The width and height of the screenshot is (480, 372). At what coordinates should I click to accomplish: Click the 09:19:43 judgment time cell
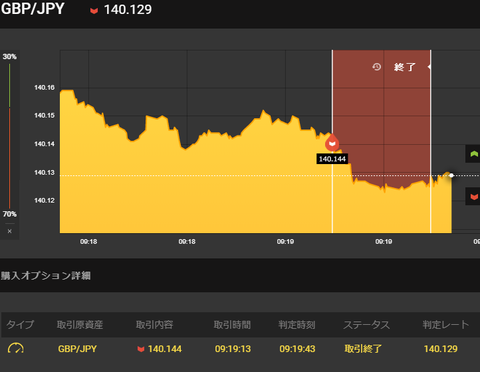[x=297, y=349]
